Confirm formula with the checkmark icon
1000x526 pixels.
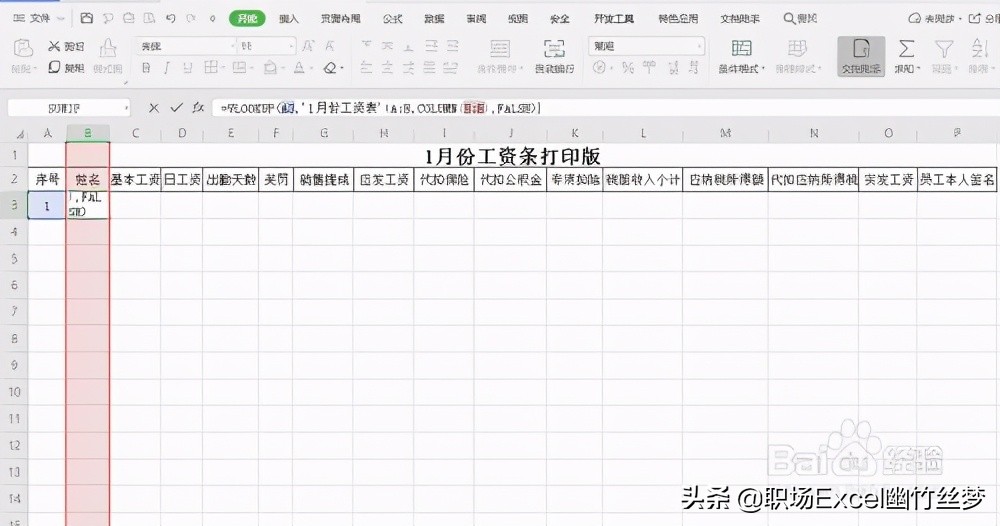176,107
